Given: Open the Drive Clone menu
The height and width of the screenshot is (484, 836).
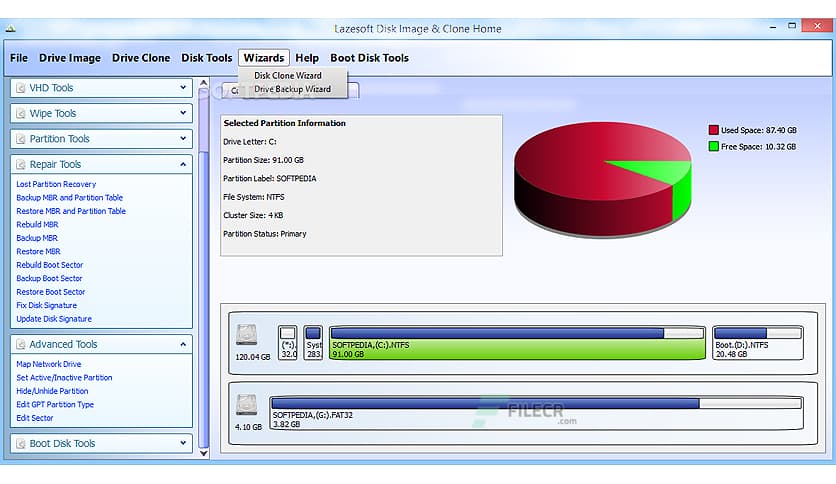Looking at the screenshot, I should (x=141, y=58).
